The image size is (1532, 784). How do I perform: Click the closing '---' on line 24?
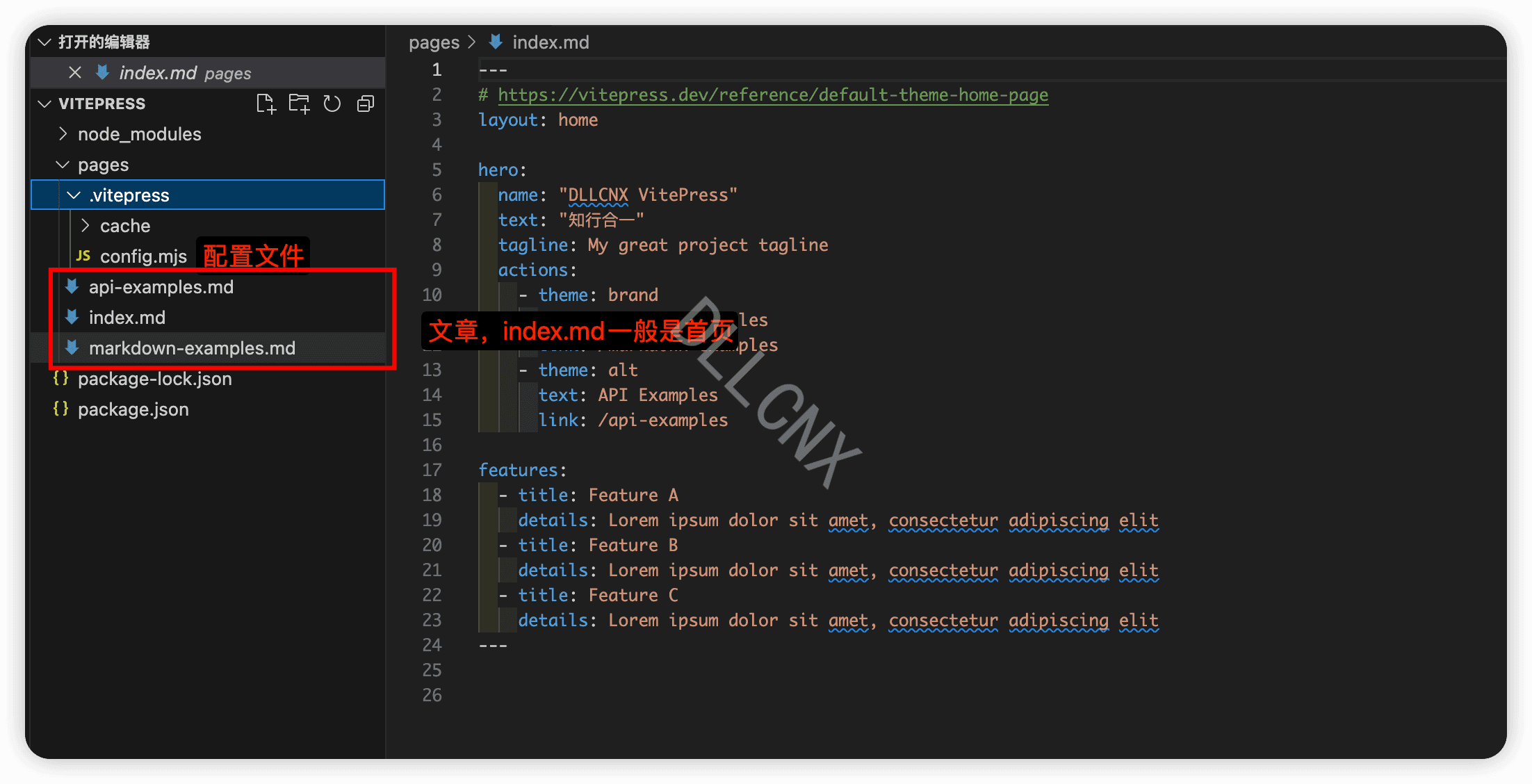(x=493, y=645)
